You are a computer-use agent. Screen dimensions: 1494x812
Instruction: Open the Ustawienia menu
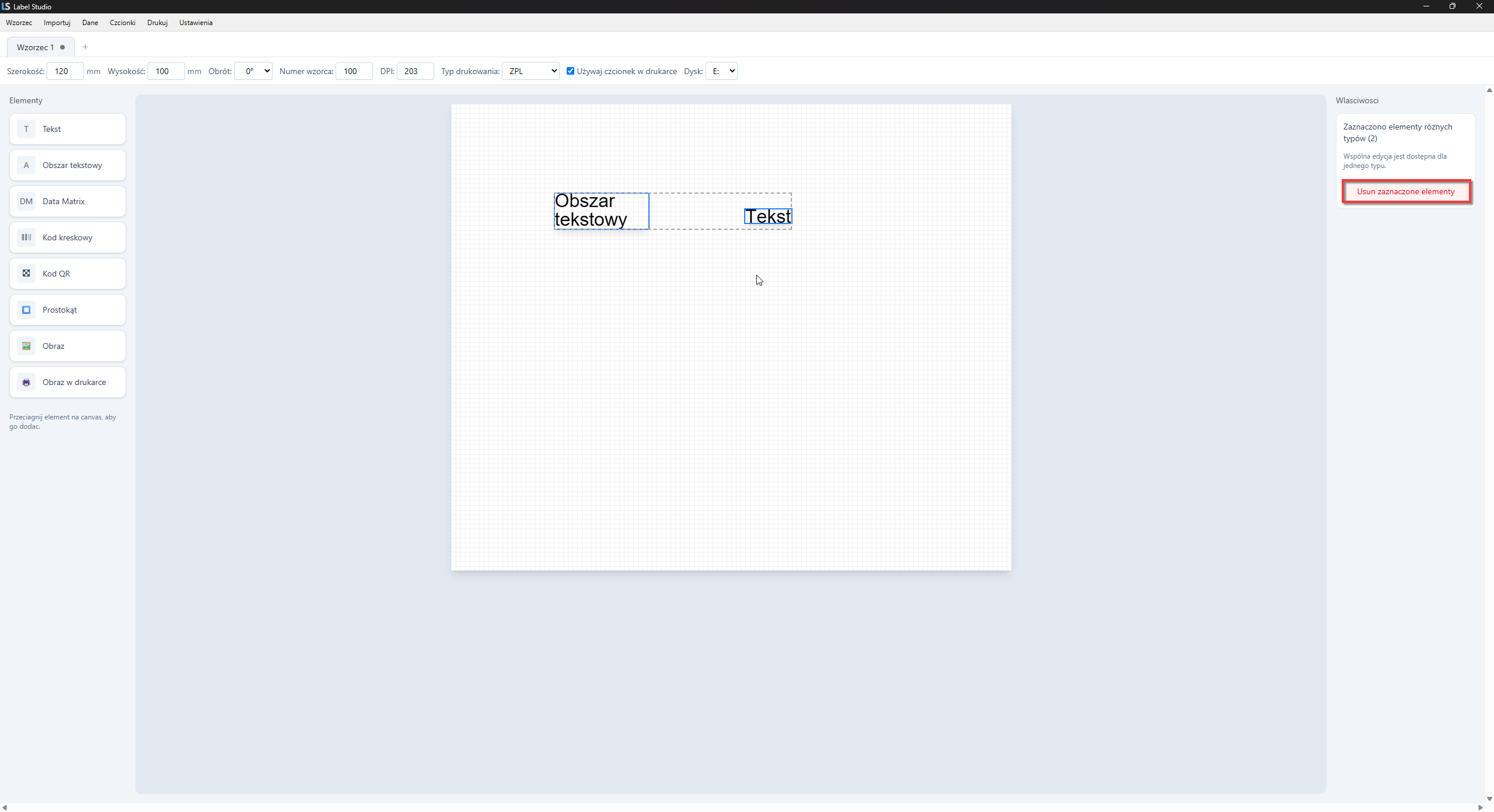(196, 23)
